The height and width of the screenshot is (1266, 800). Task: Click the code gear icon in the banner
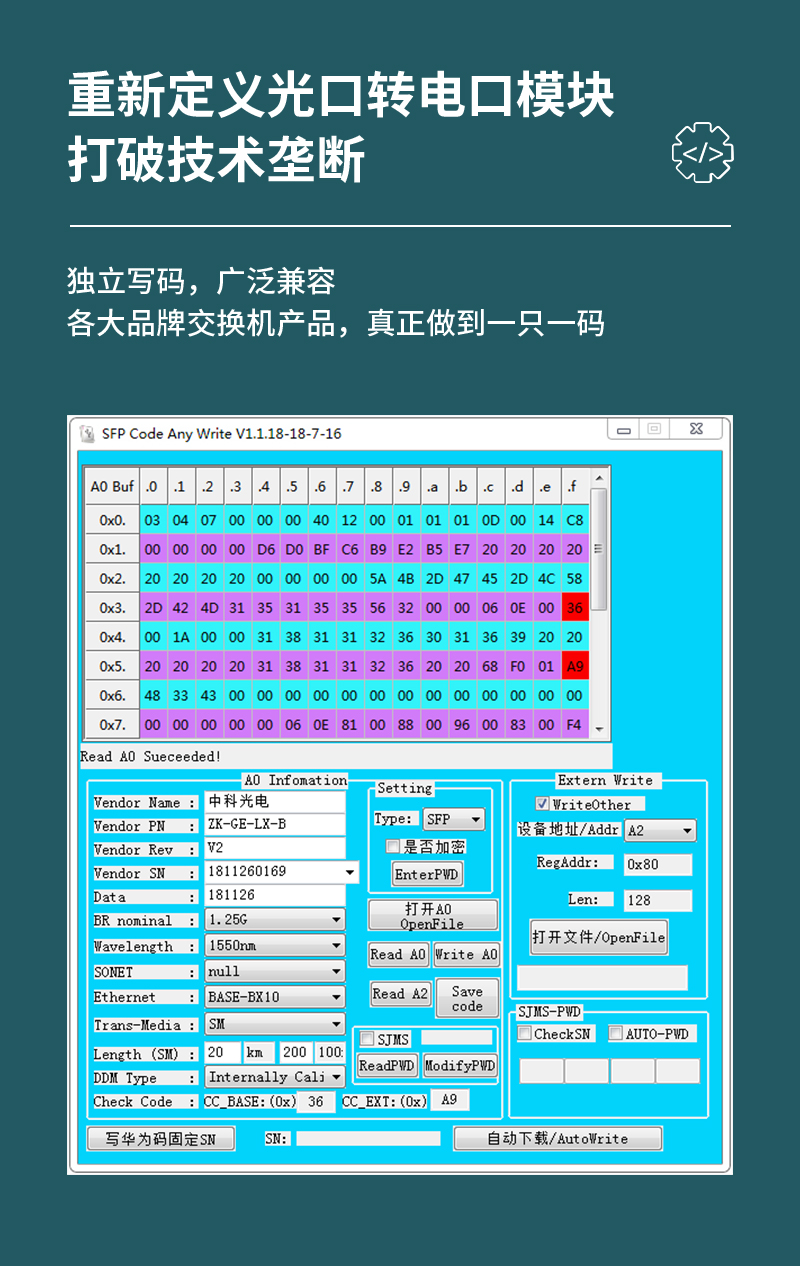pyautogui.click(x=702, y=153)
